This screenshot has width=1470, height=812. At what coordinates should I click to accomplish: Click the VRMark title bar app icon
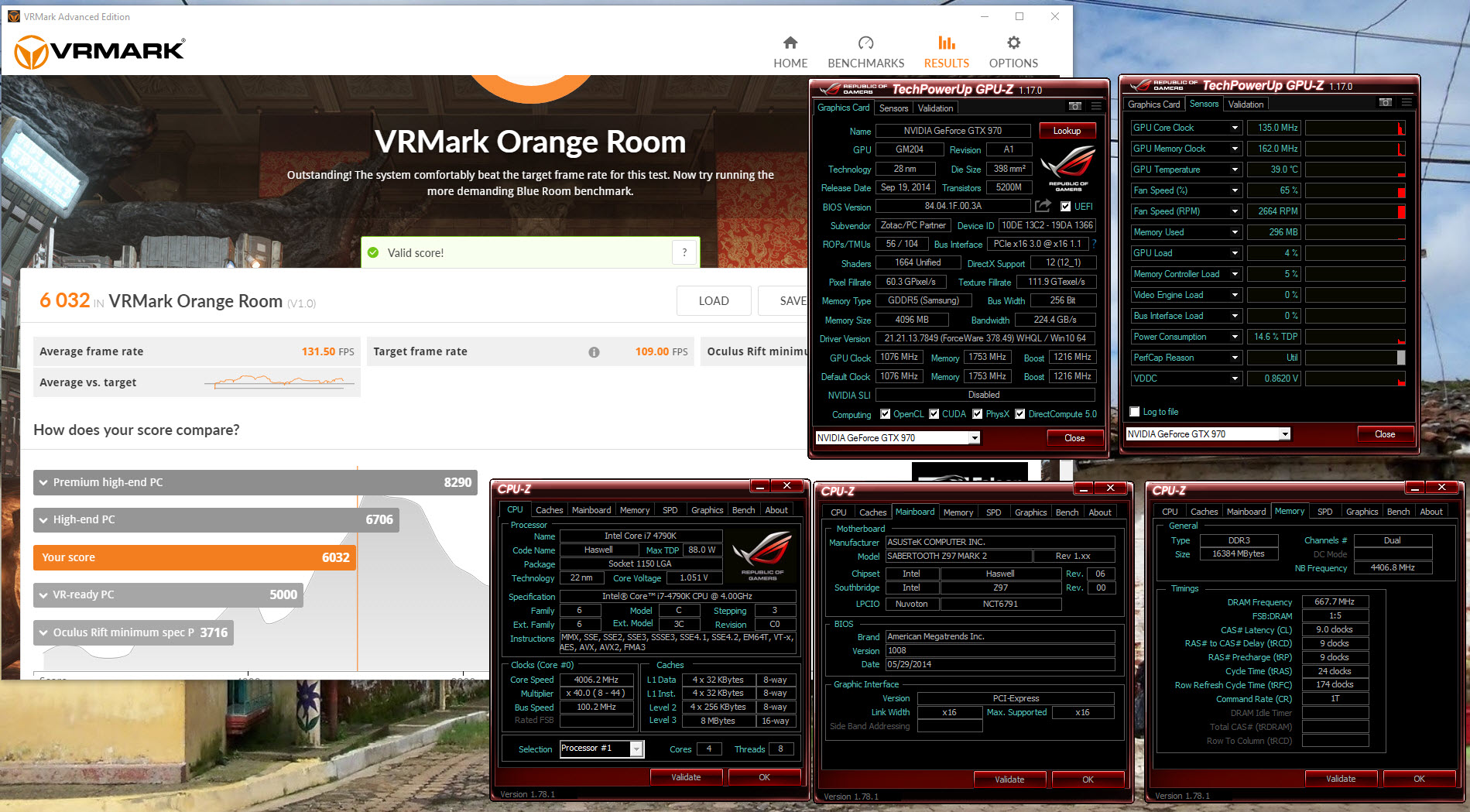pos(13,16)
